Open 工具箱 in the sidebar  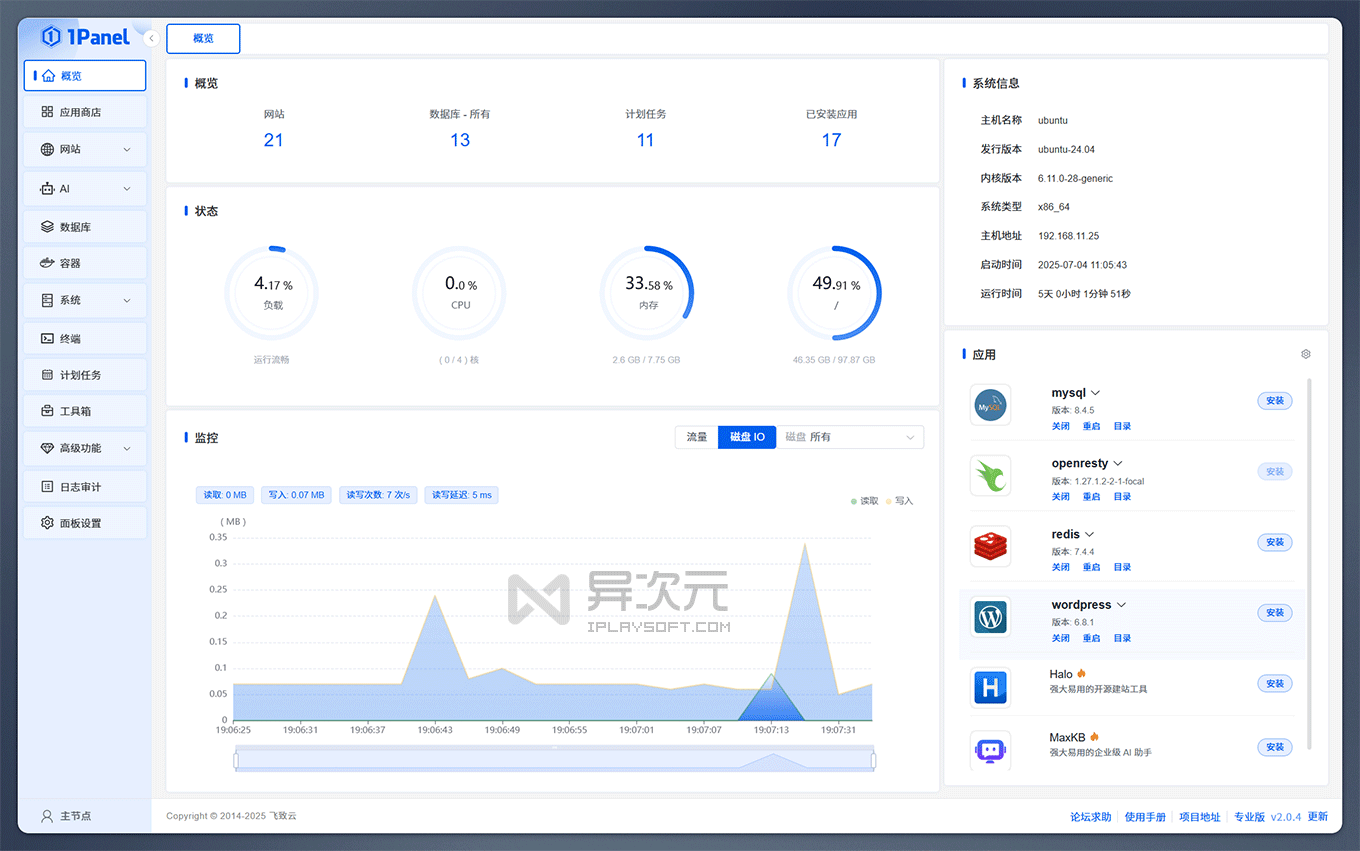(85, 411)
